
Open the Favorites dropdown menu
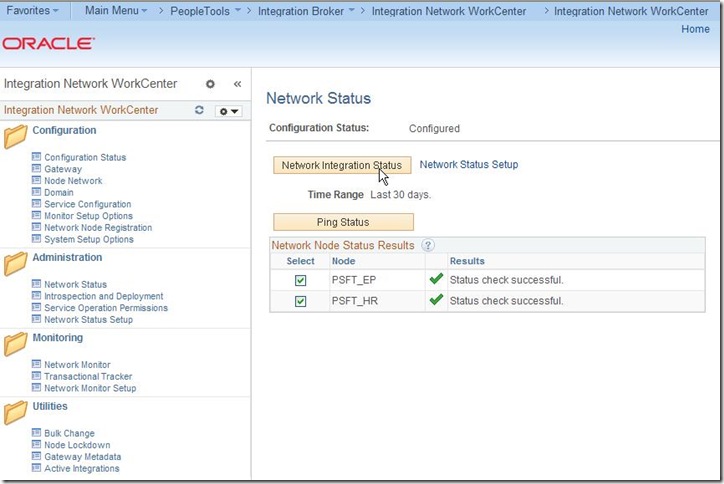pos(32,10)
